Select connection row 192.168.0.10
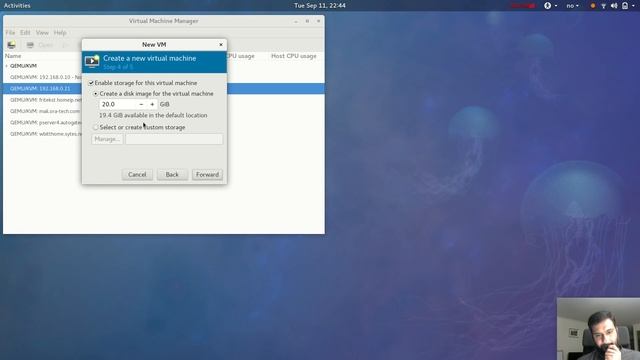The image size is (640, 360). (x=42, y=77)
